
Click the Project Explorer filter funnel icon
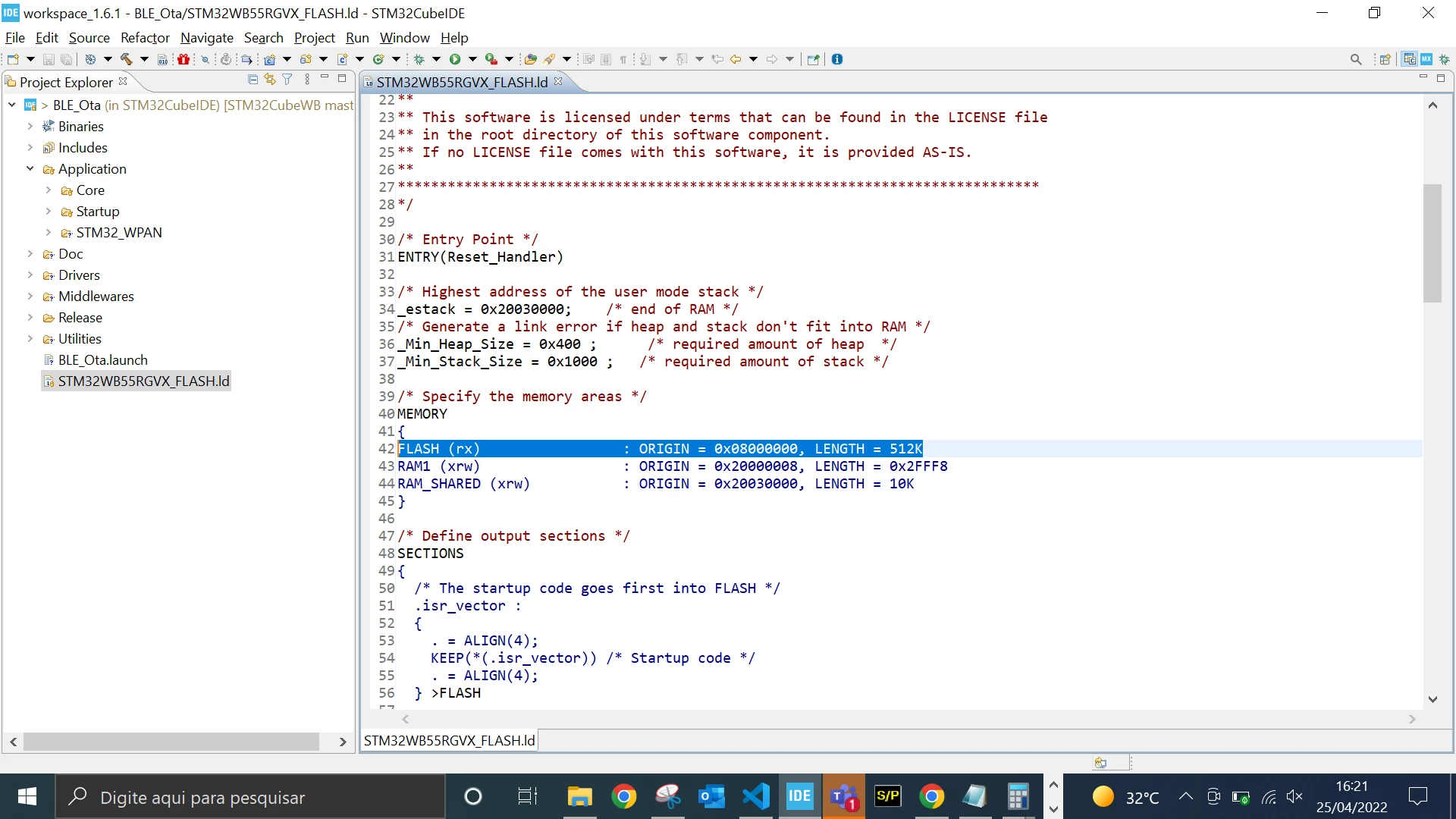point(287,79)
